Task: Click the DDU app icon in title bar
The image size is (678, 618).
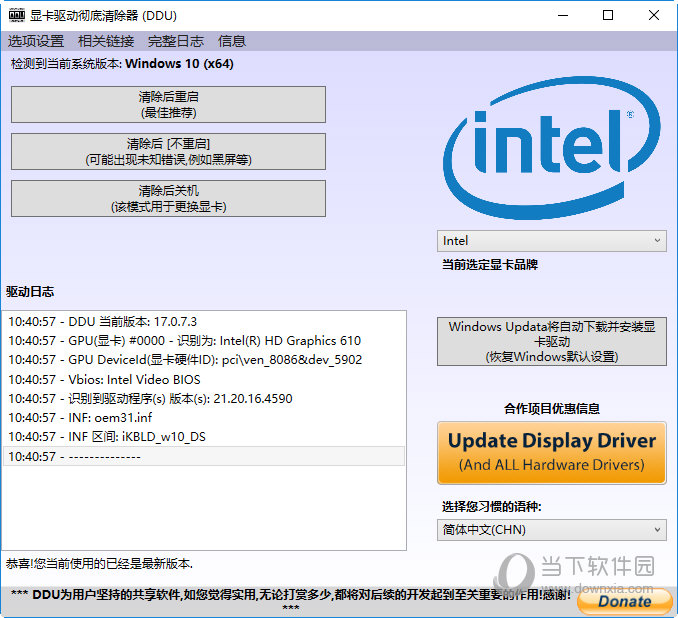Action: (x=16, y=16)
